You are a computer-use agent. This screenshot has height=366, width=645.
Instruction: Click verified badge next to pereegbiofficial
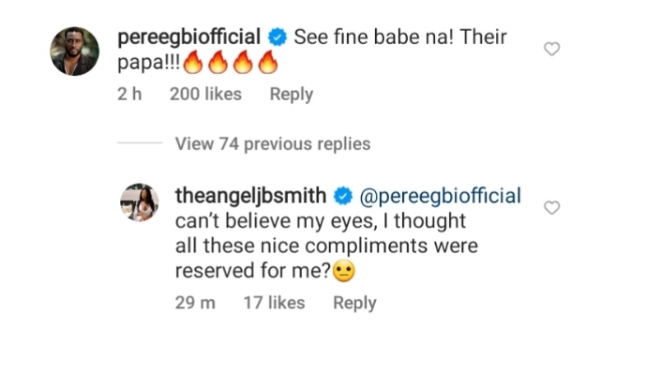point(277,37)
